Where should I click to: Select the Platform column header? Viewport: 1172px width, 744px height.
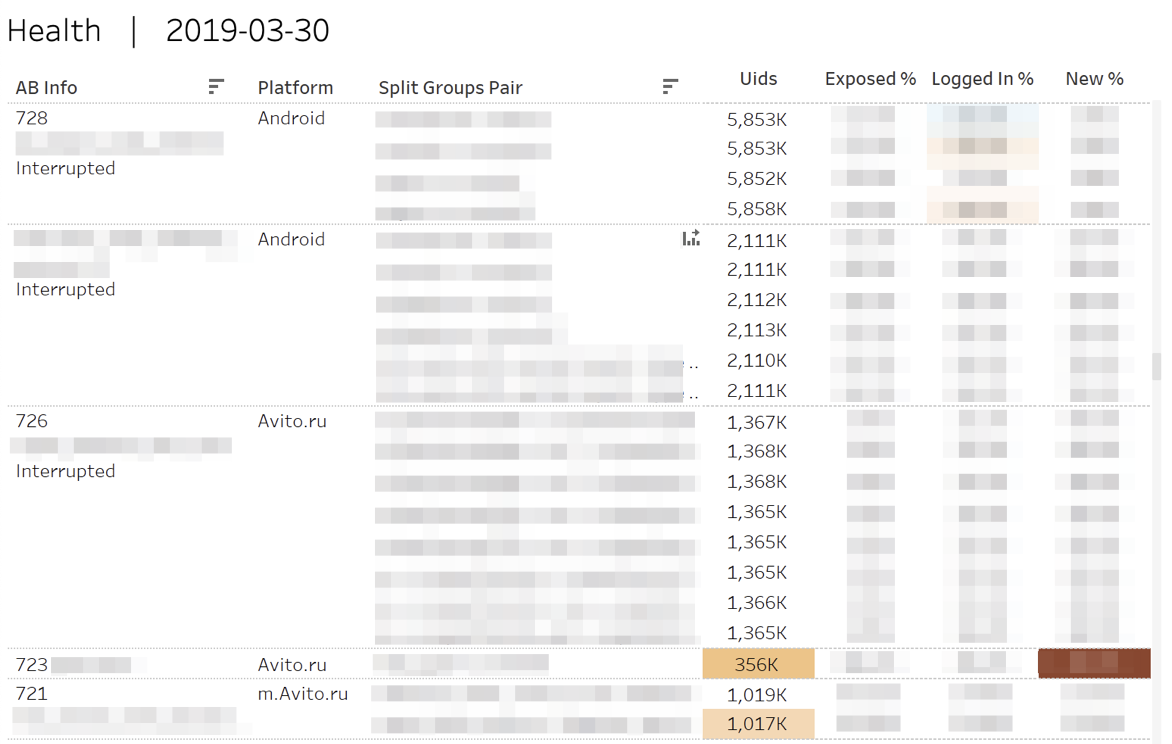tap(295, 88)
